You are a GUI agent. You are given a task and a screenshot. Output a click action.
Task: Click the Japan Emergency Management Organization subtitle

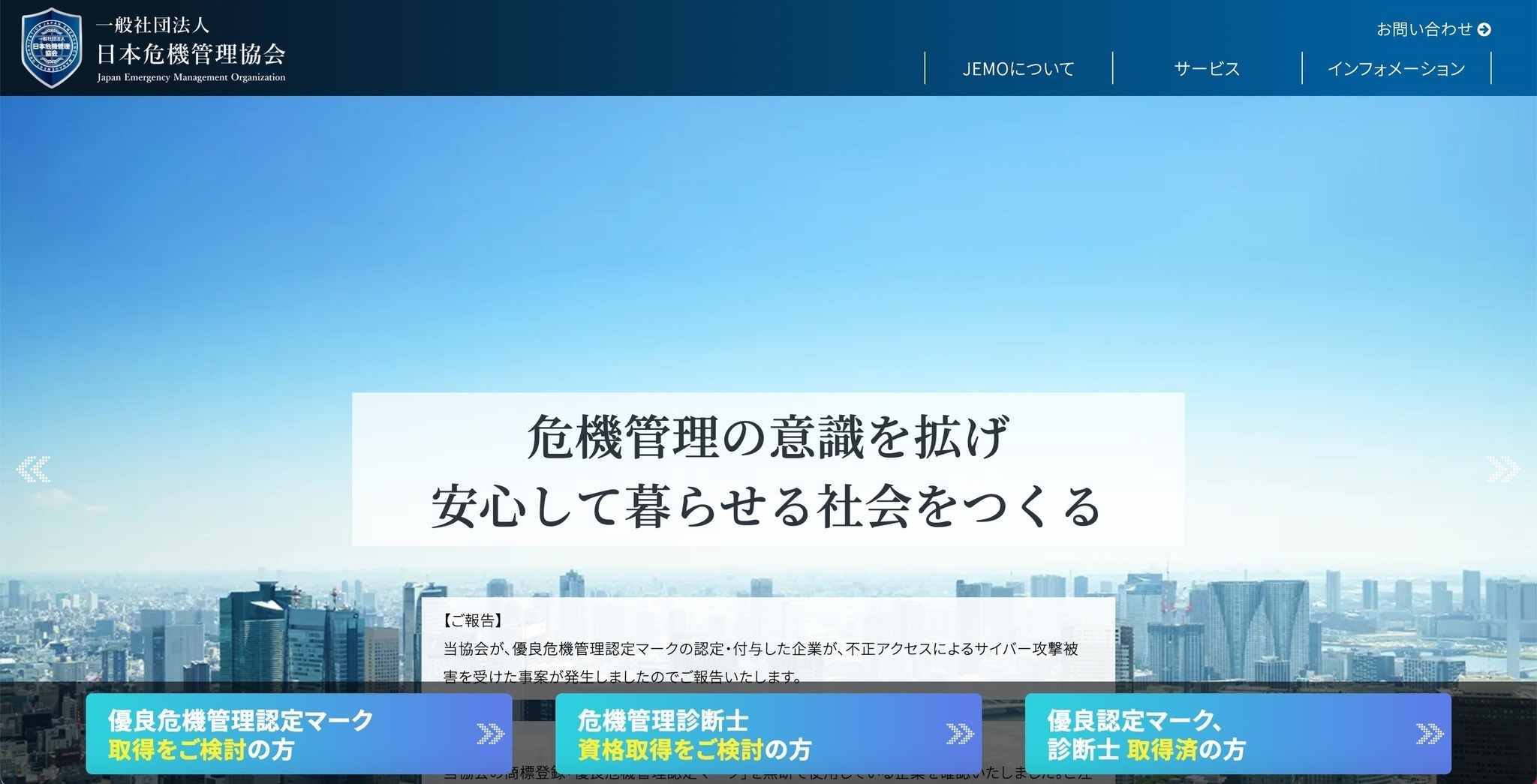[191, 77]
